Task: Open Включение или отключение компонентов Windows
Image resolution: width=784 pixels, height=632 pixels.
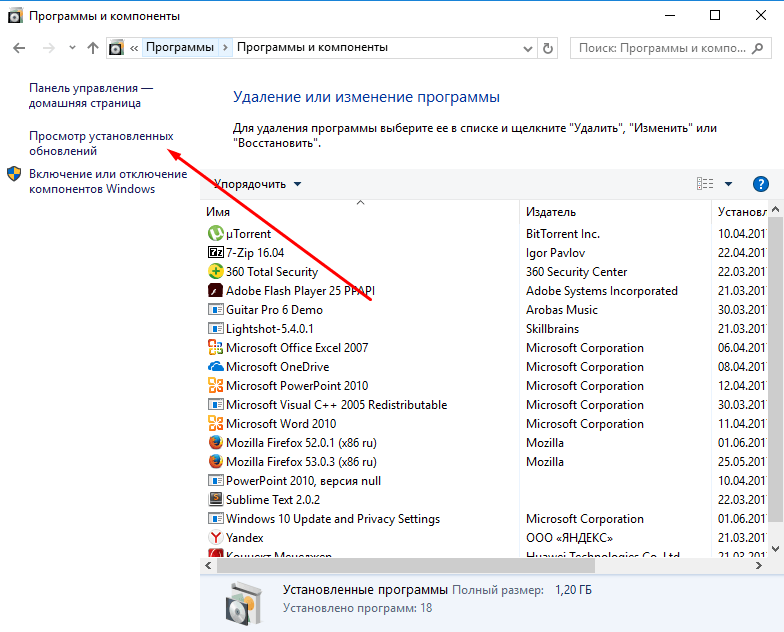Action: coord(108,182)
